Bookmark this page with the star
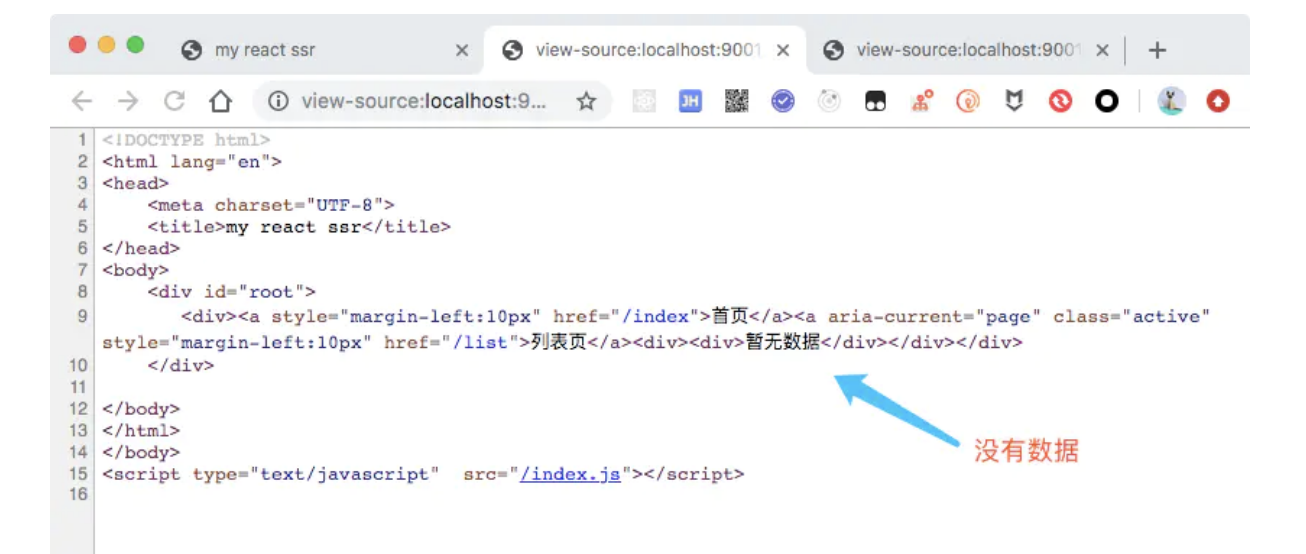 (587, 101)
